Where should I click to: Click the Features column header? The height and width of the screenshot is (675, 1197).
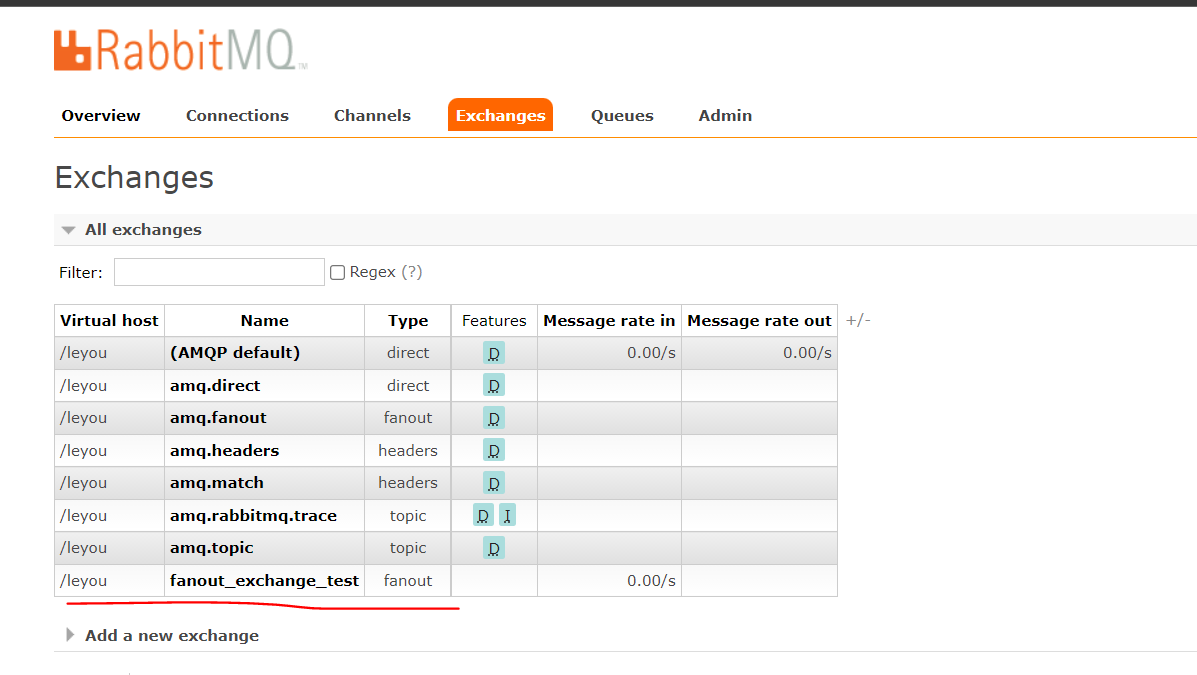[494, 321]
